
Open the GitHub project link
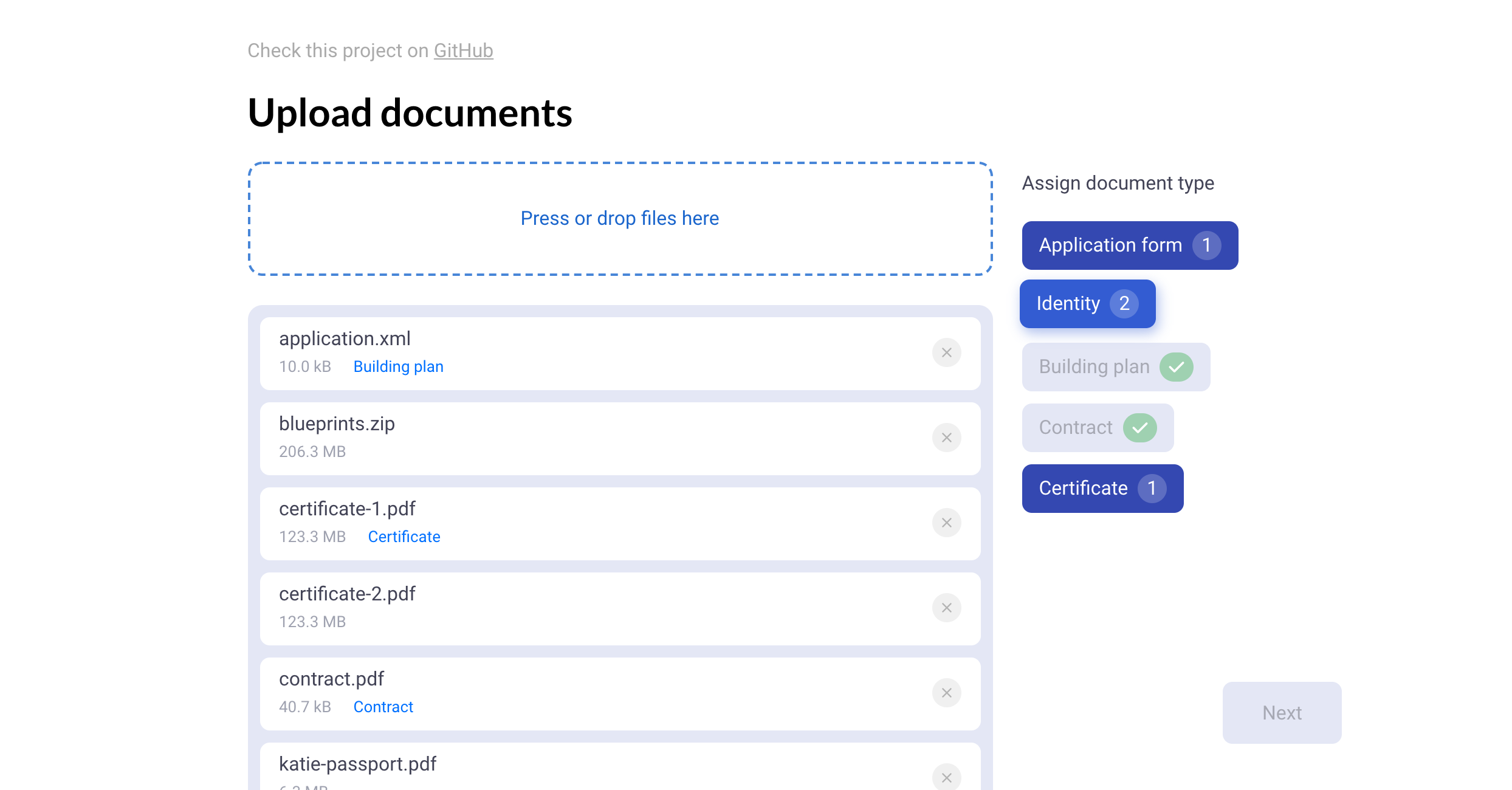click(464, 50)
